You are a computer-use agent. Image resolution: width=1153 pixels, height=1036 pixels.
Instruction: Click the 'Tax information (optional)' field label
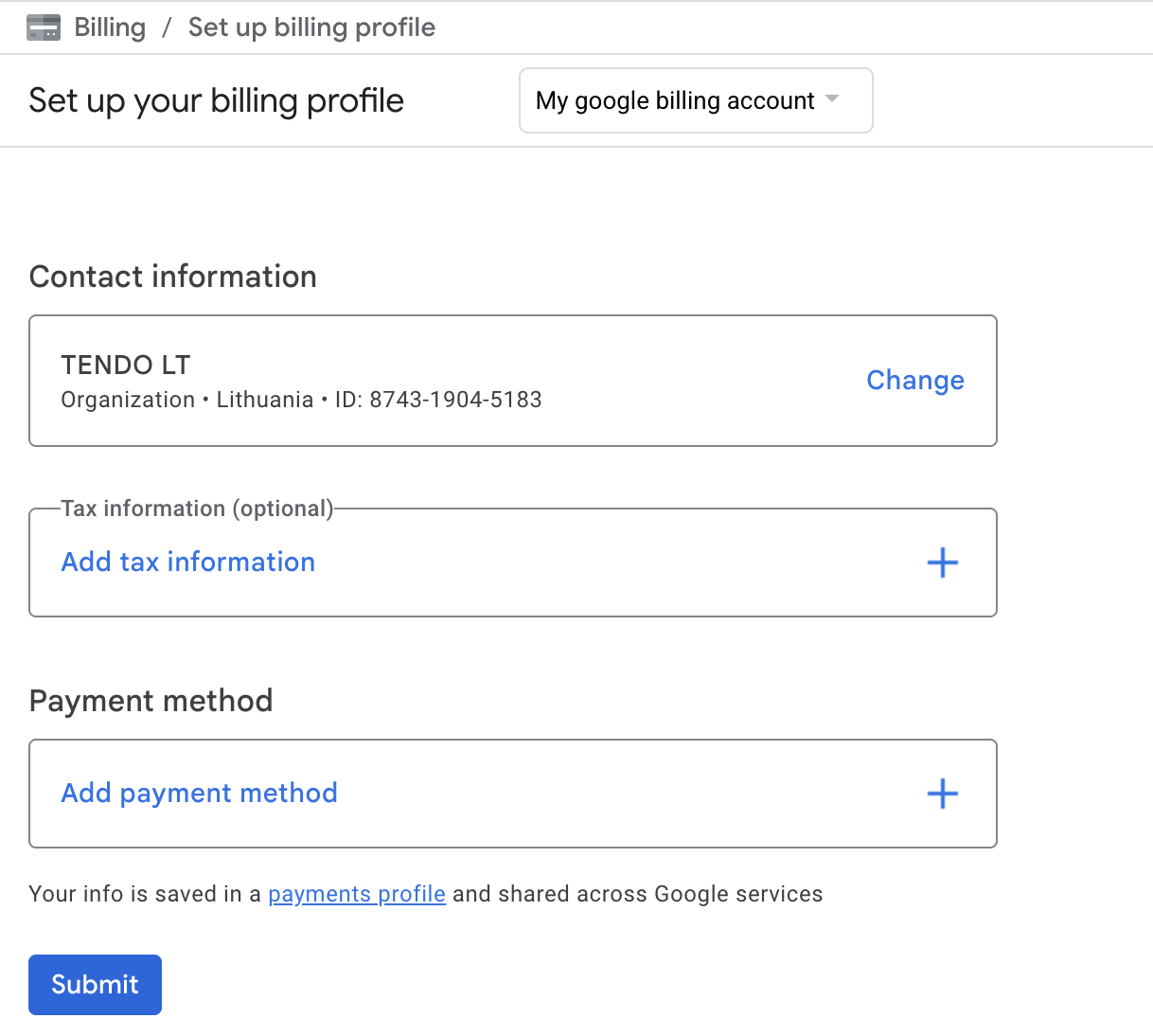[x=197, y=509]
